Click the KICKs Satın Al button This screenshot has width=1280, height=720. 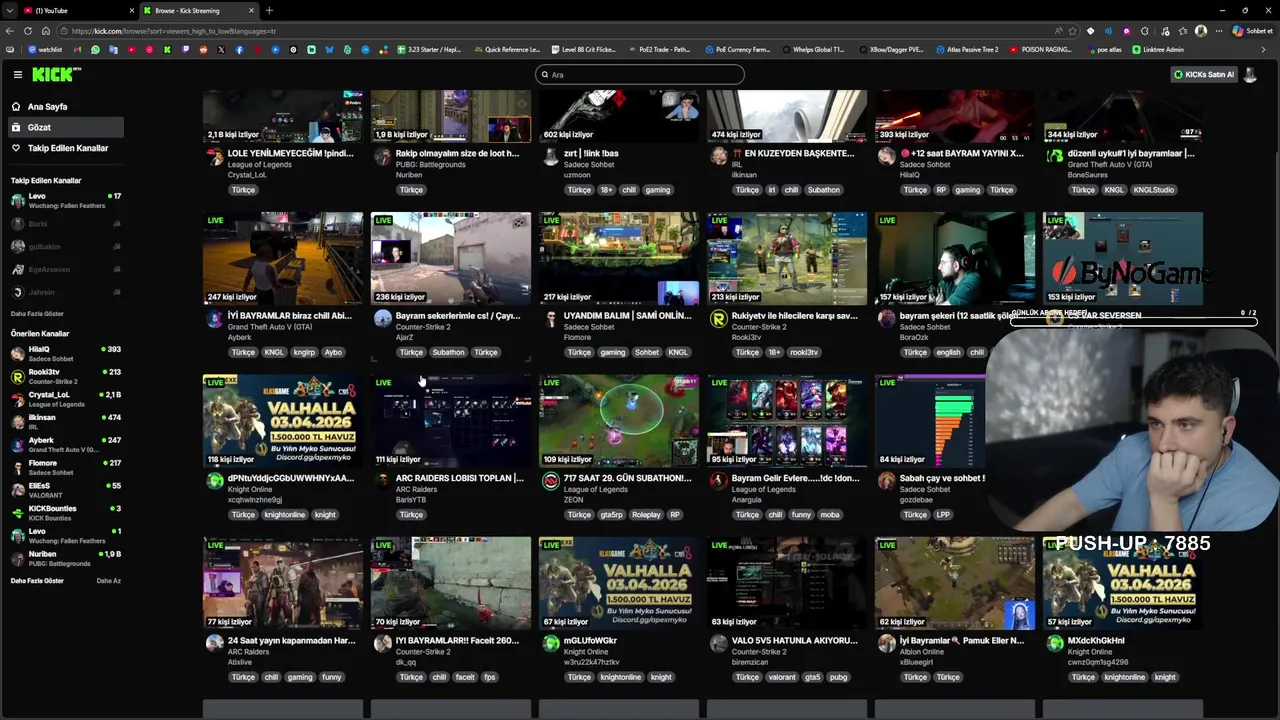click(x=1204, y=74)
